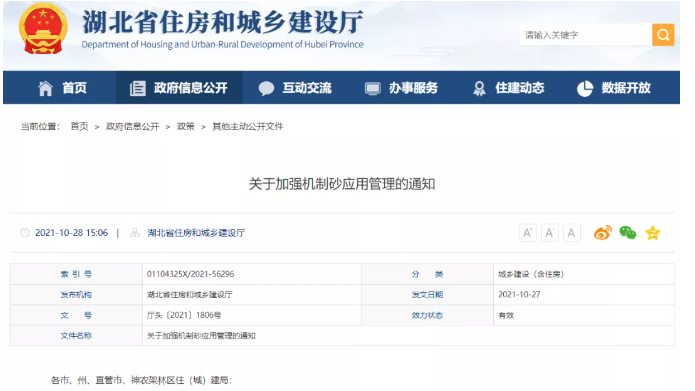Share the article to WeChat
695x391 pixels.
(628, 232)
